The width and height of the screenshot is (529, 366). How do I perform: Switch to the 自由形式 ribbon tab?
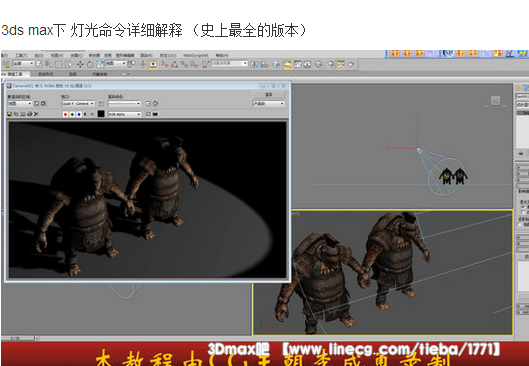point(46,74)
